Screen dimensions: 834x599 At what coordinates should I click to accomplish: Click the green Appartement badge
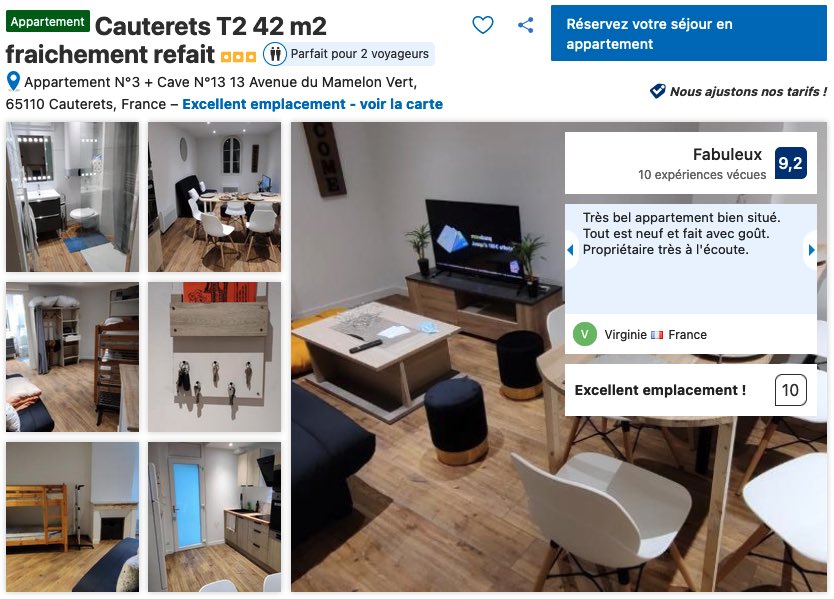click(47, 21)
